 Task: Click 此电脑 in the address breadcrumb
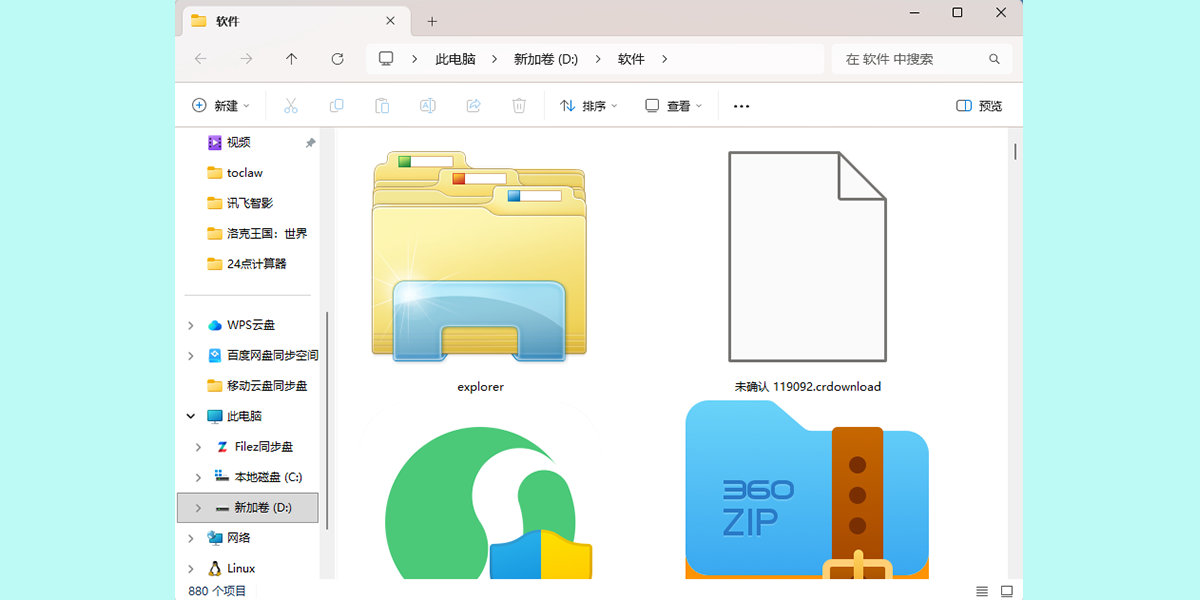pos(455,59)
